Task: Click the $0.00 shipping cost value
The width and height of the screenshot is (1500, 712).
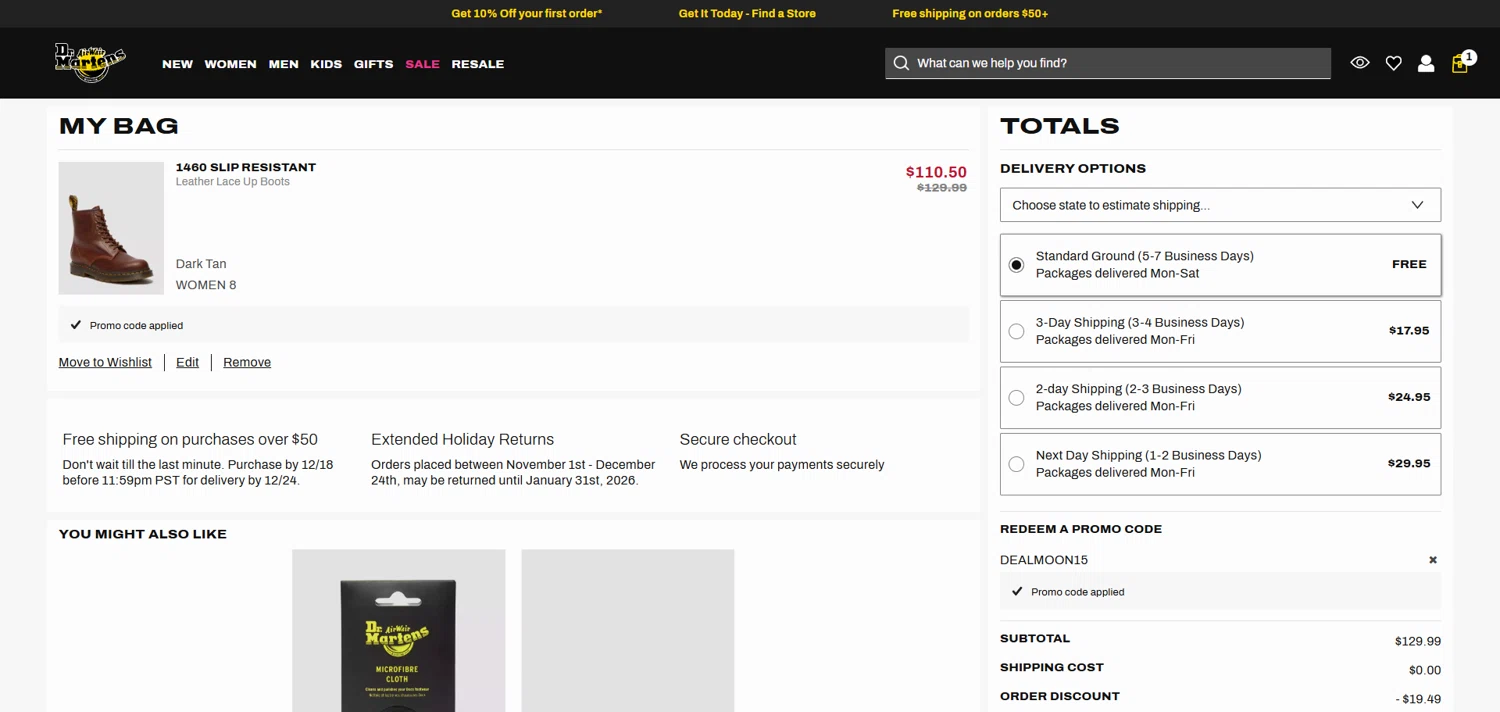Action: [x=1425, y=670]
